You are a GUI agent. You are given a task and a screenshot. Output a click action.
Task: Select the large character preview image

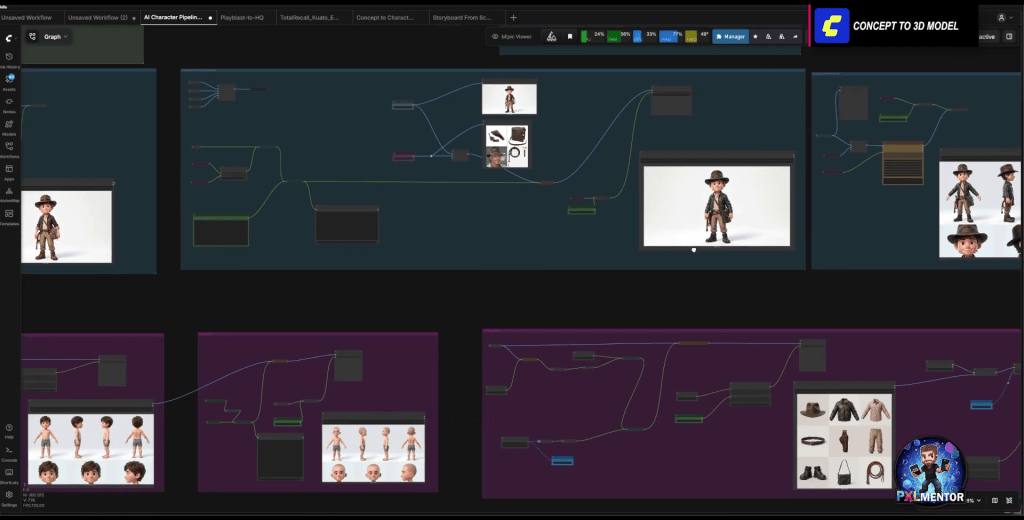coord(716,206)
